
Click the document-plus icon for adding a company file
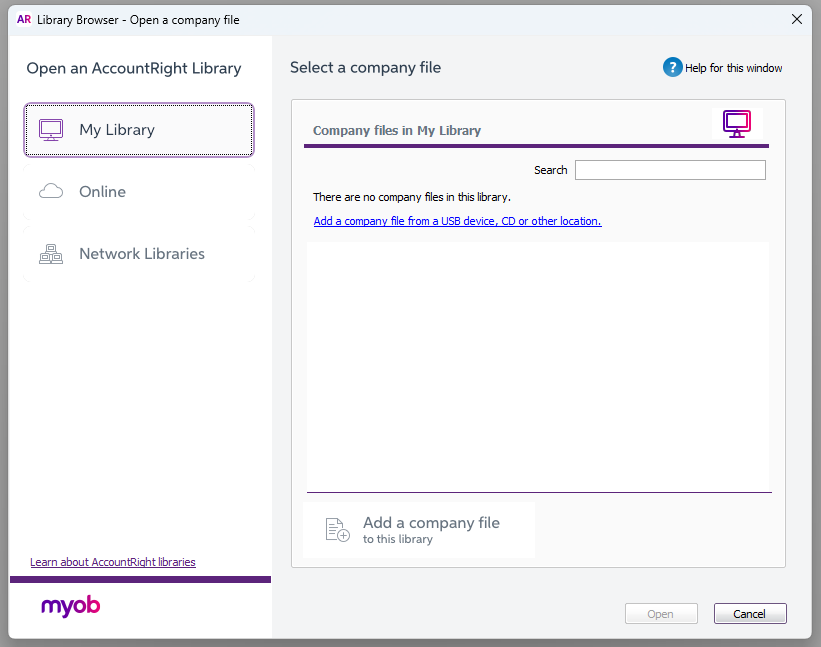[x=338, y=530]
